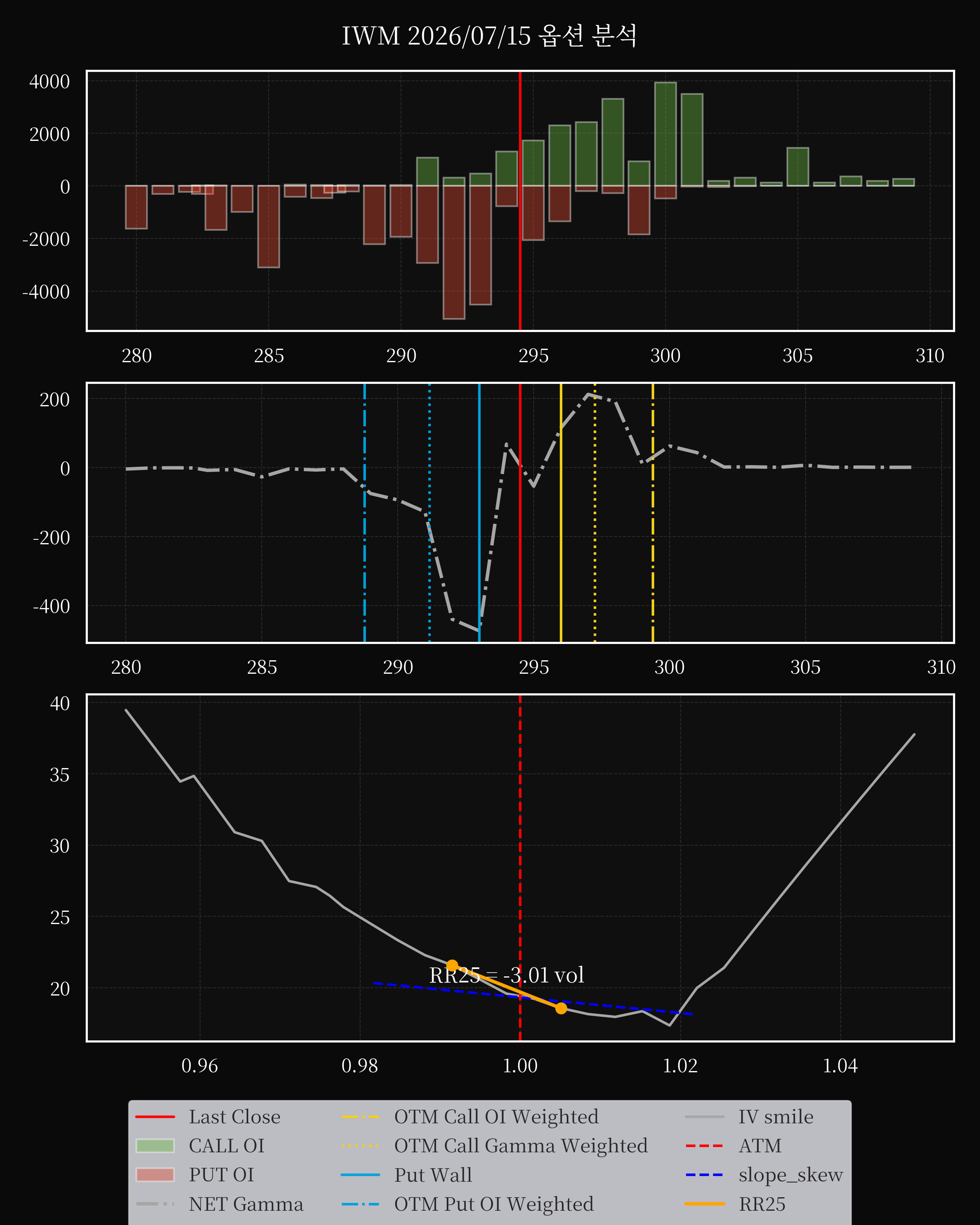Screen dimensions: 980x1225
Task: Click the 40 y-axis label of the smile chart
Action: [x=60, y=704]
